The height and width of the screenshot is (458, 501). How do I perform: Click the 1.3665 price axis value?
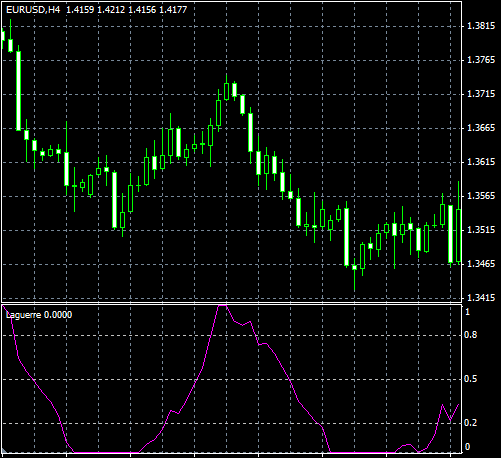[x=481, y=128]
